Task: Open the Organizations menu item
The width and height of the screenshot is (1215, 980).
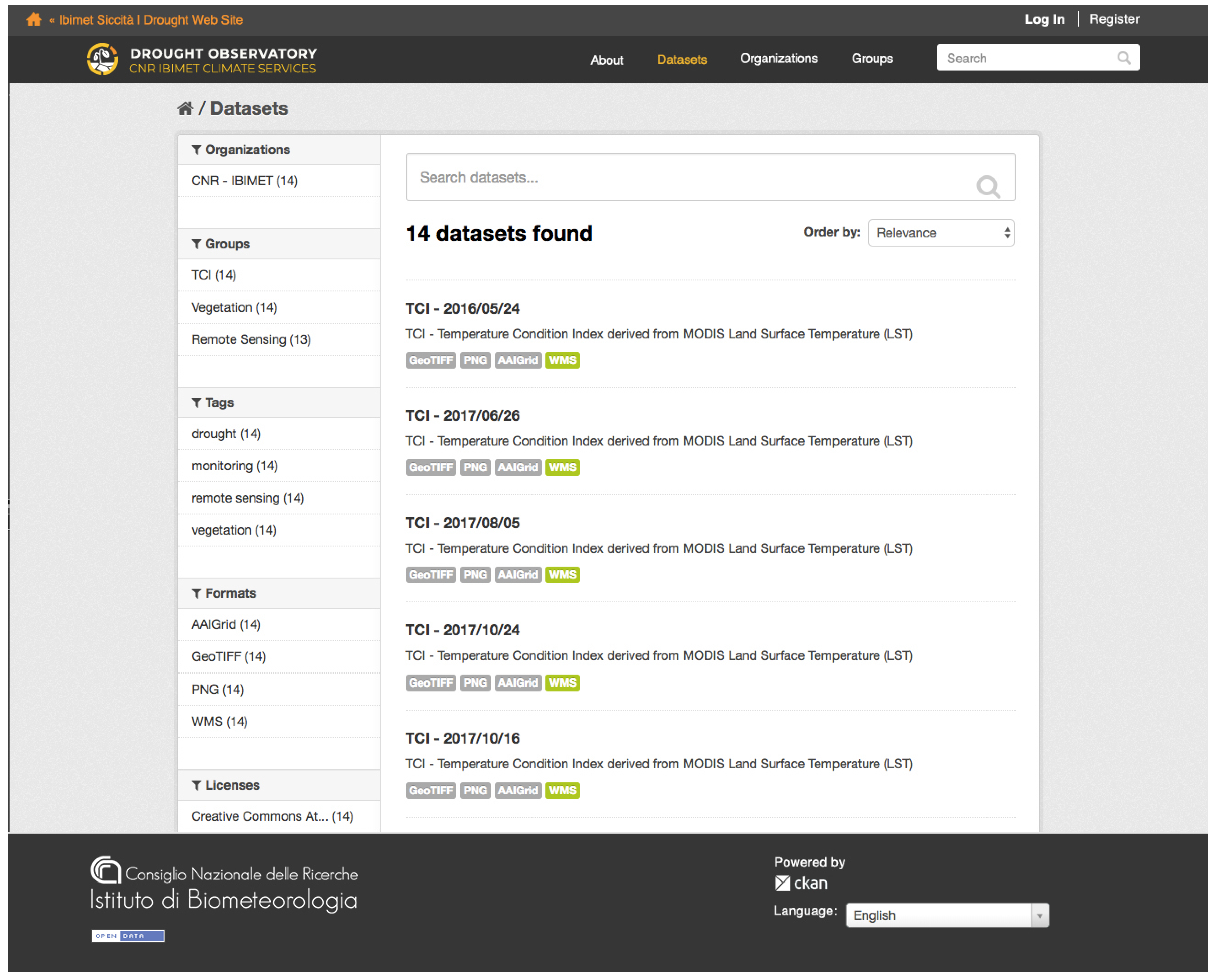Action: coord(778,59)
